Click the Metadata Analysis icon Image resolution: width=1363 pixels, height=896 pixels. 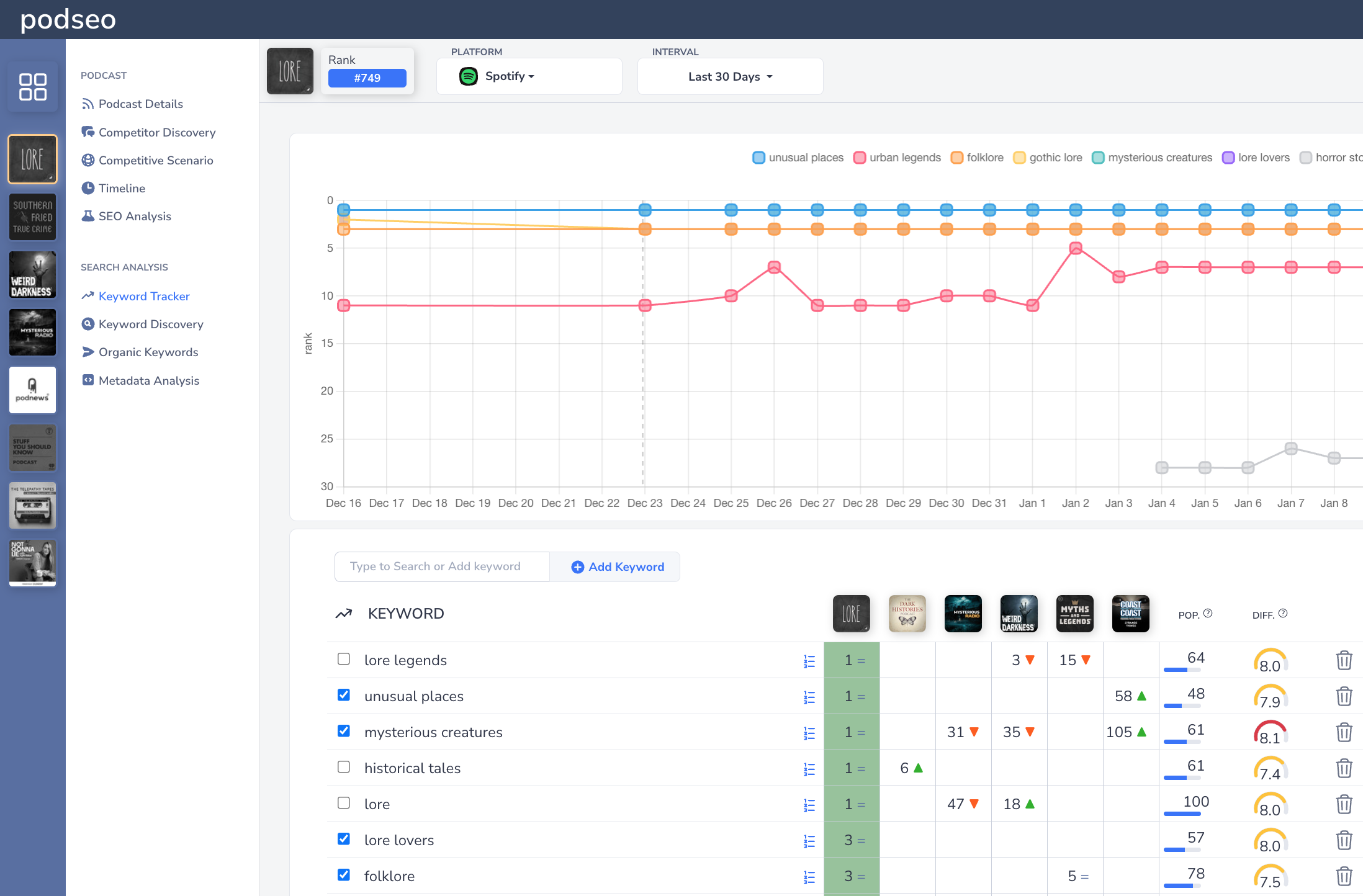coord(87,381)
